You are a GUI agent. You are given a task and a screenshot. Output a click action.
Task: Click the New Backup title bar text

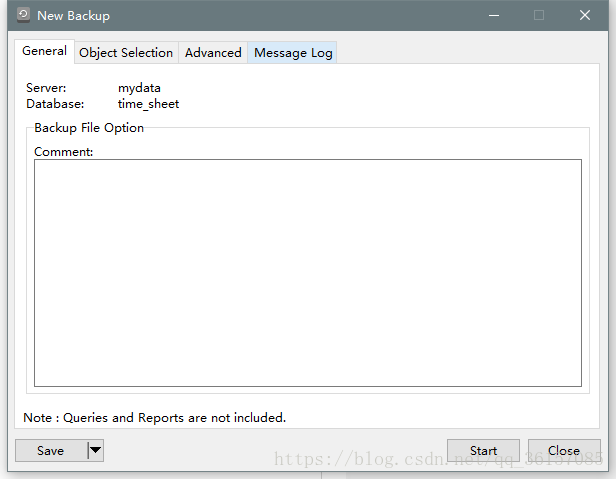73,15
